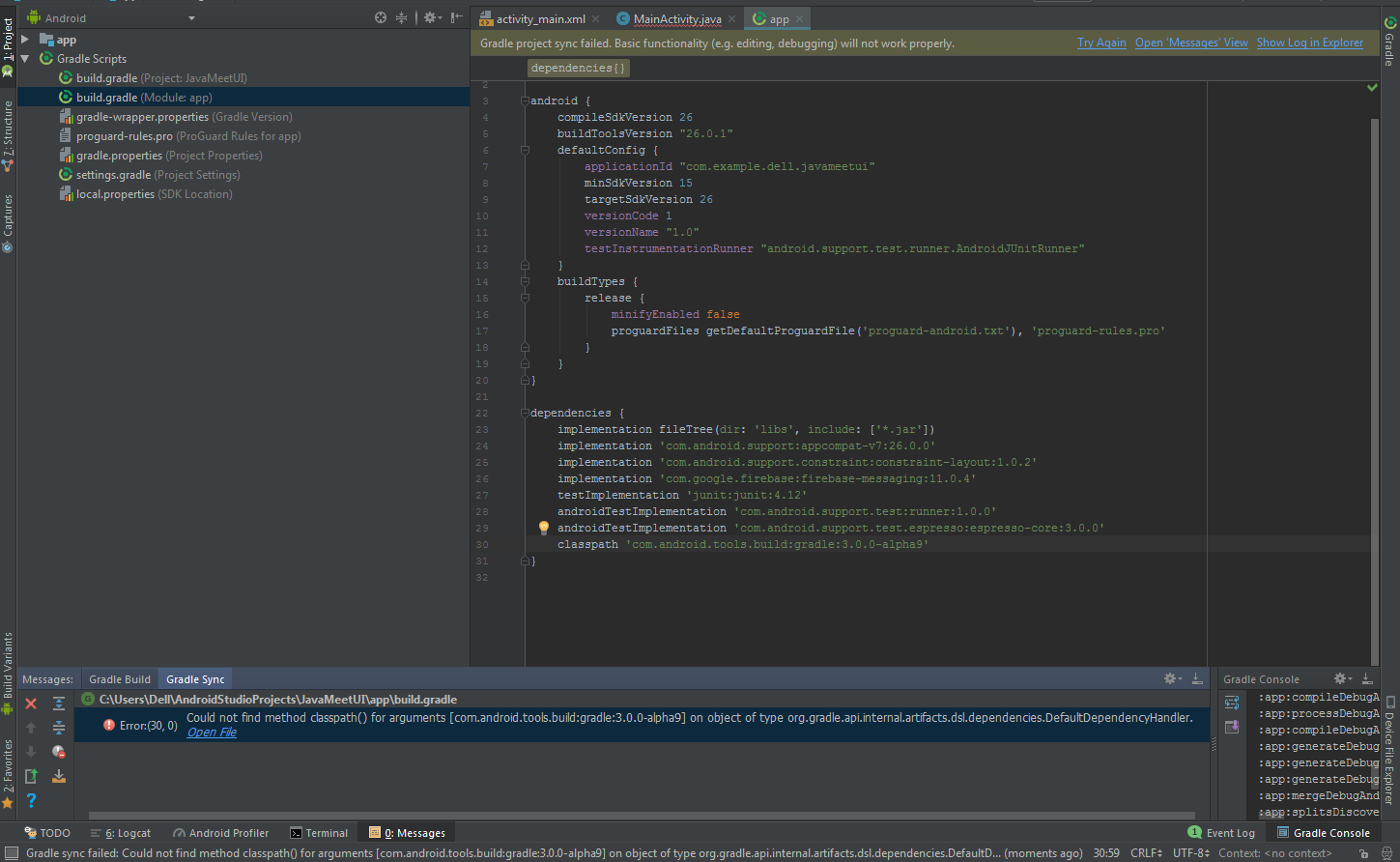
Task: Click Expand All icon in Messages panel
Action: coord(59,704)
